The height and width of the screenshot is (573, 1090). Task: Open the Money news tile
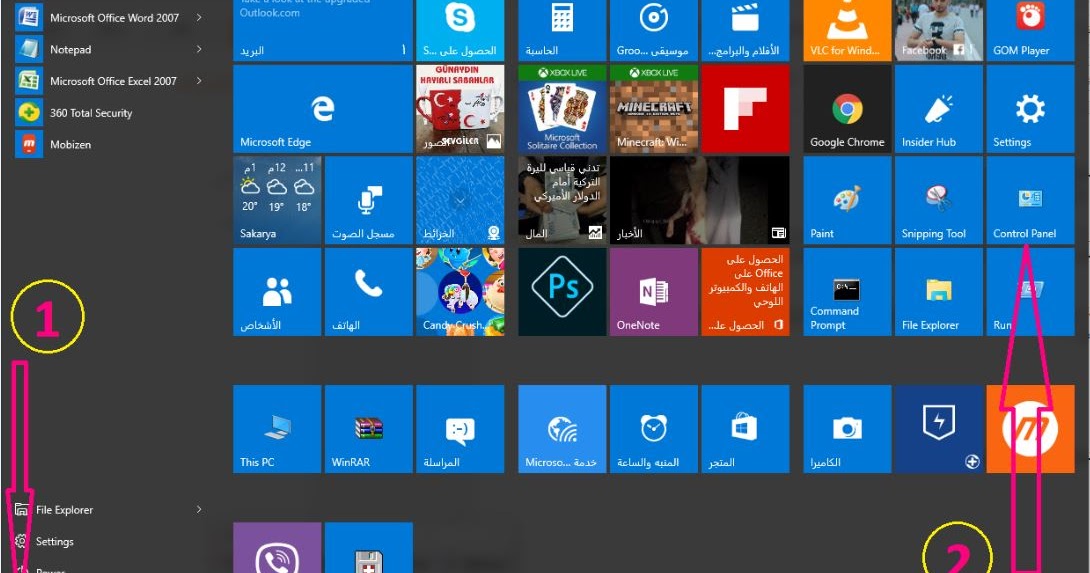pos(562,200)
